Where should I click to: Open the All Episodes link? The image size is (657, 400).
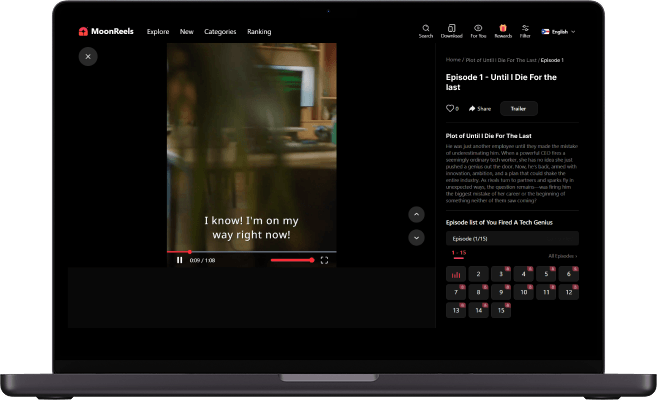pyautogui.click(x=563, y=256)
